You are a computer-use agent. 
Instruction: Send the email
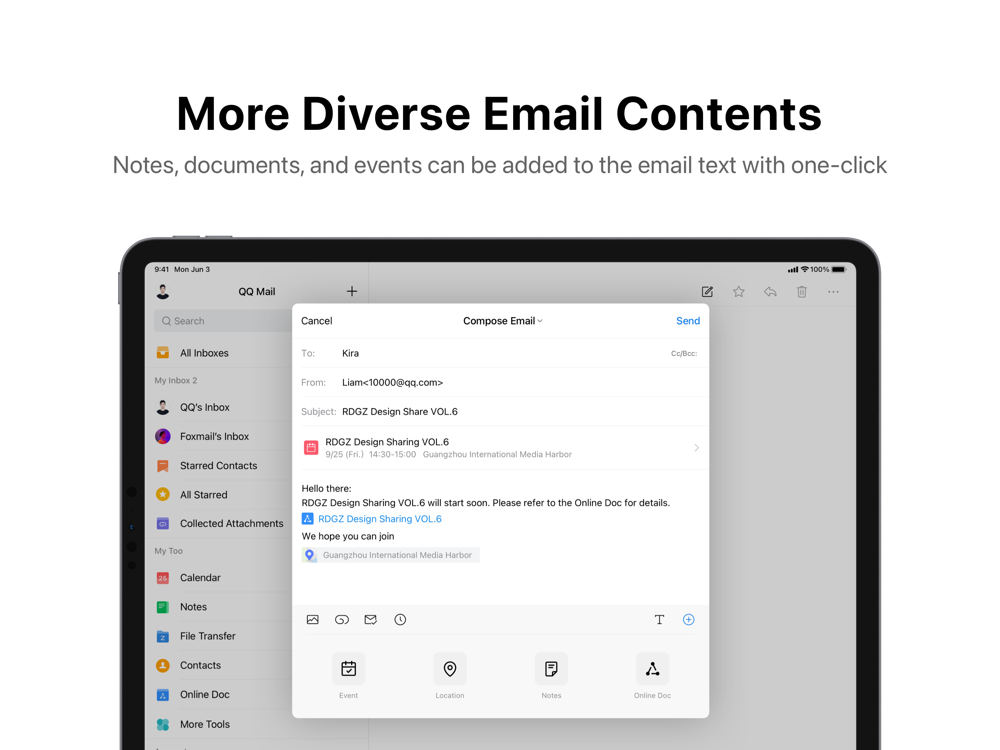click(x=688, y=321)
